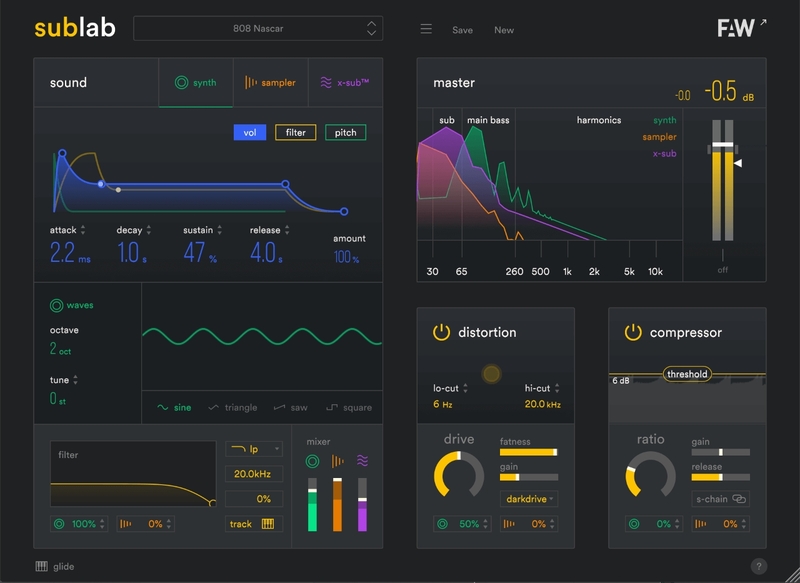
Task: Toggle the compressor power button
Action: coord(633,333)
